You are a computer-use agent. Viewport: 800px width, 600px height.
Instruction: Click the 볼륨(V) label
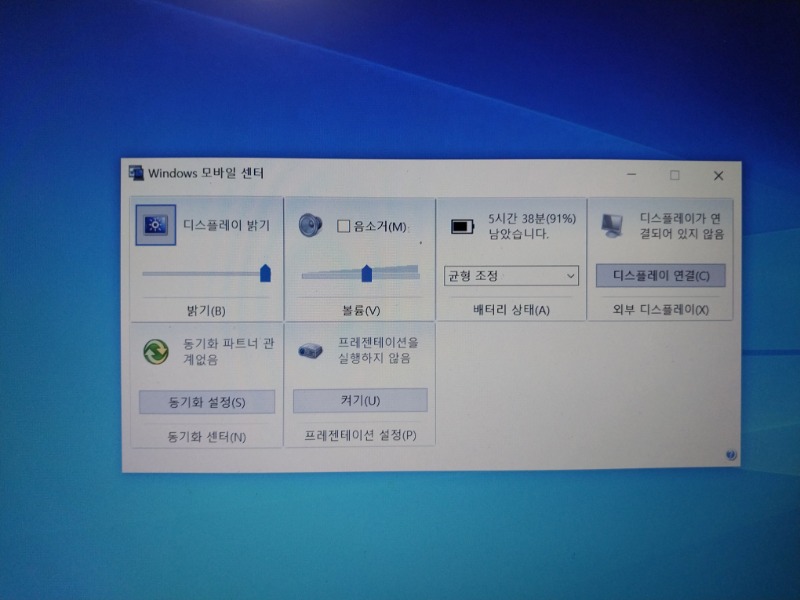click(361, 310)
